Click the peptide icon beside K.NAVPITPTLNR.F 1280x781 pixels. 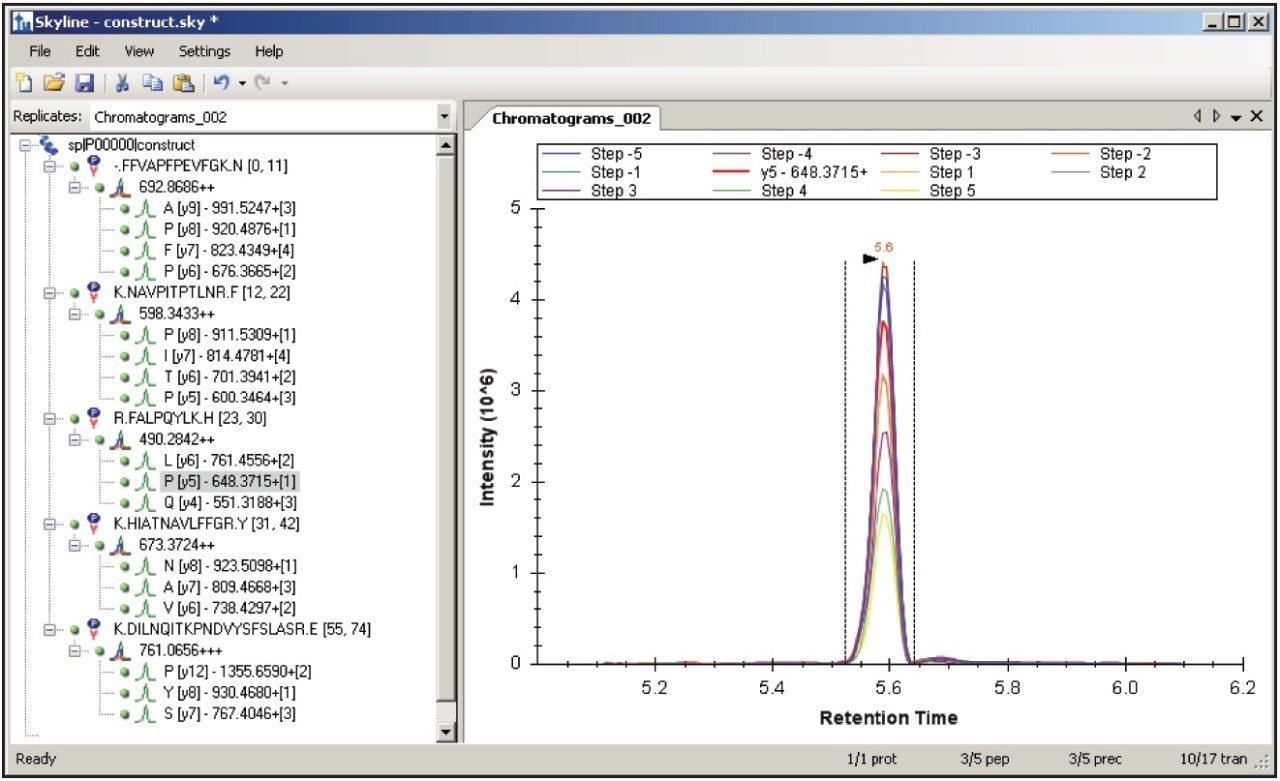click(x=95, y=292)
